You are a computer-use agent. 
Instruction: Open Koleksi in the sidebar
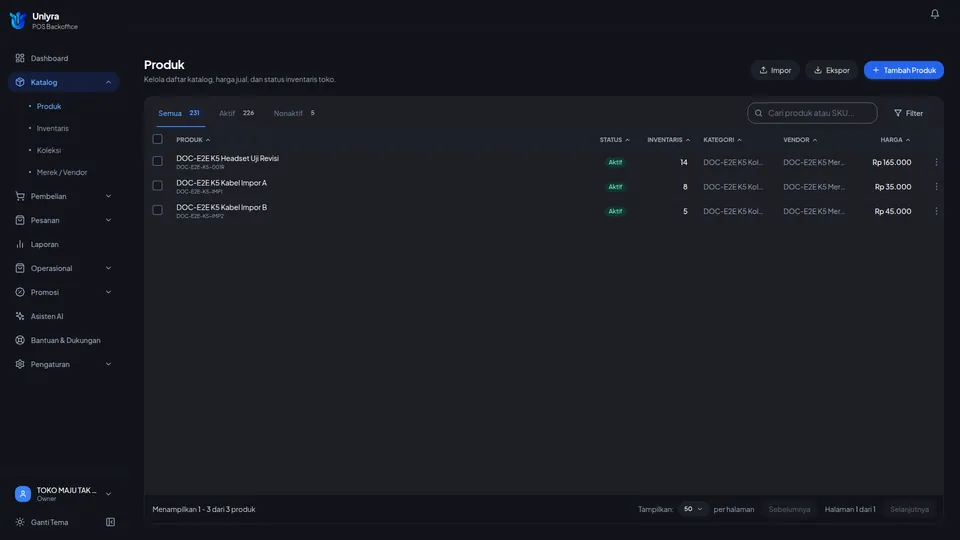[48, 150]
